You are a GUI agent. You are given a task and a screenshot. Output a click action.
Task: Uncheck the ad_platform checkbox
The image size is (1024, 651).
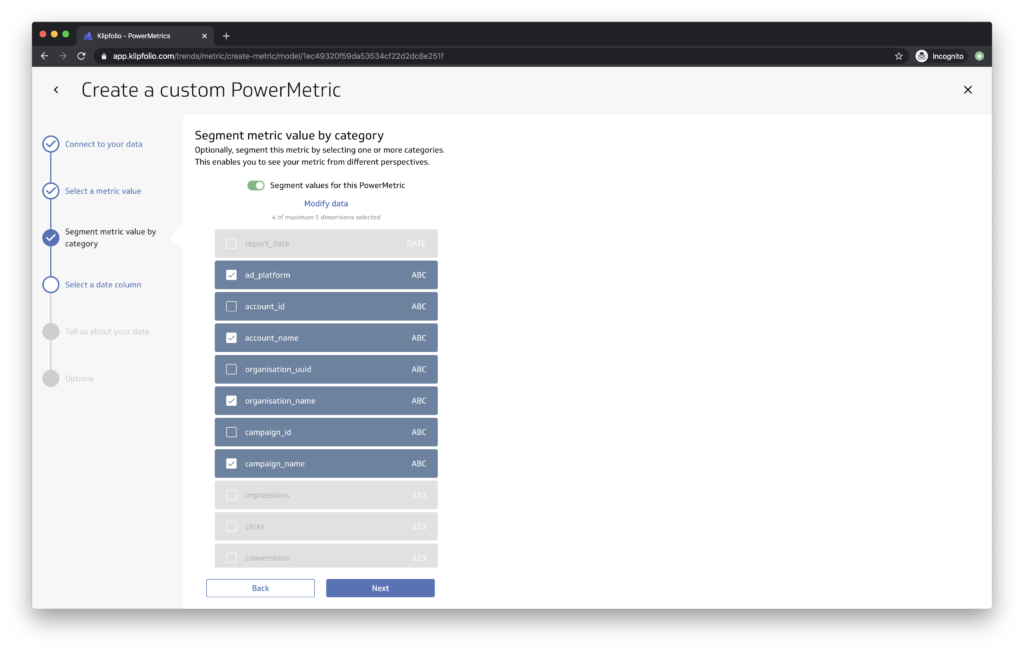tap(231, 275)
